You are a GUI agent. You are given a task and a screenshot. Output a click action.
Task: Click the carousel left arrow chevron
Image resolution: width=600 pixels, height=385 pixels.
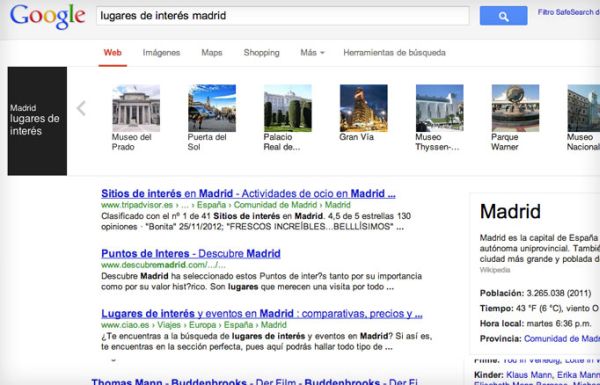click(81, 108)
